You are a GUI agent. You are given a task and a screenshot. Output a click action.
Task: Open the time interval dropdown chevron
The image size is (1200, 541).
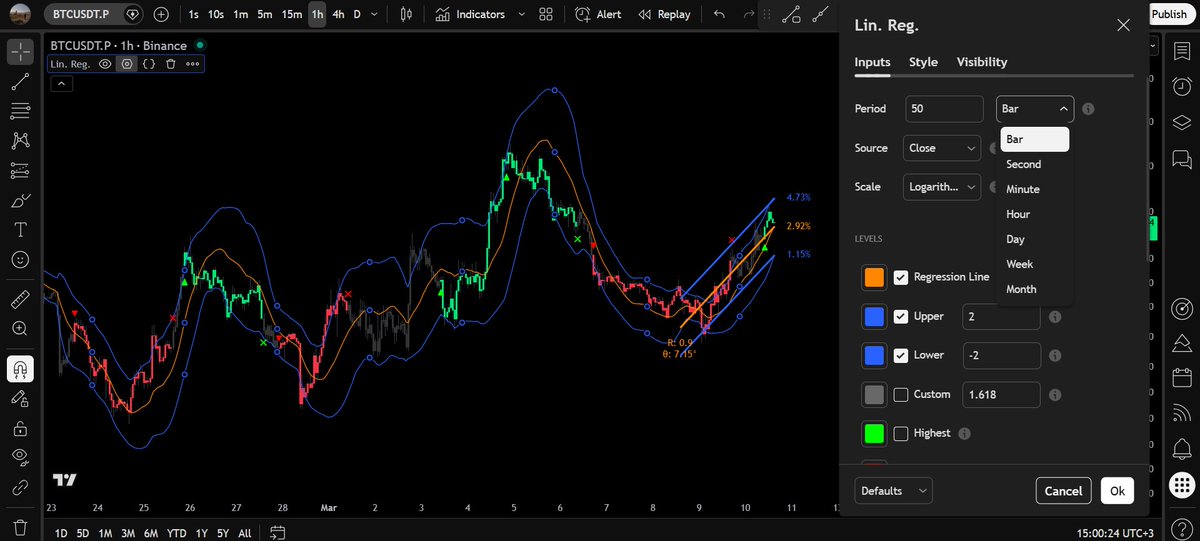375,14
